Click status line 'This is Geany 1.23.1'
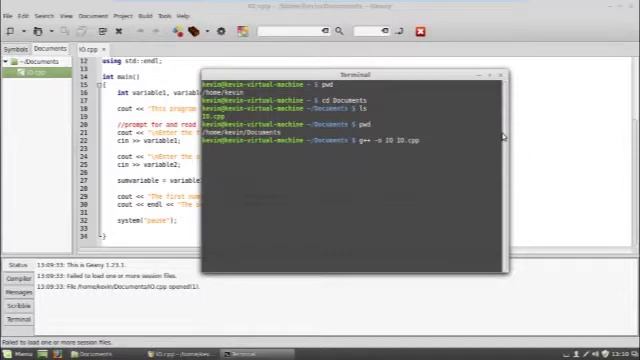This screenshot has width=640, height=360. (x=81, y=265)
